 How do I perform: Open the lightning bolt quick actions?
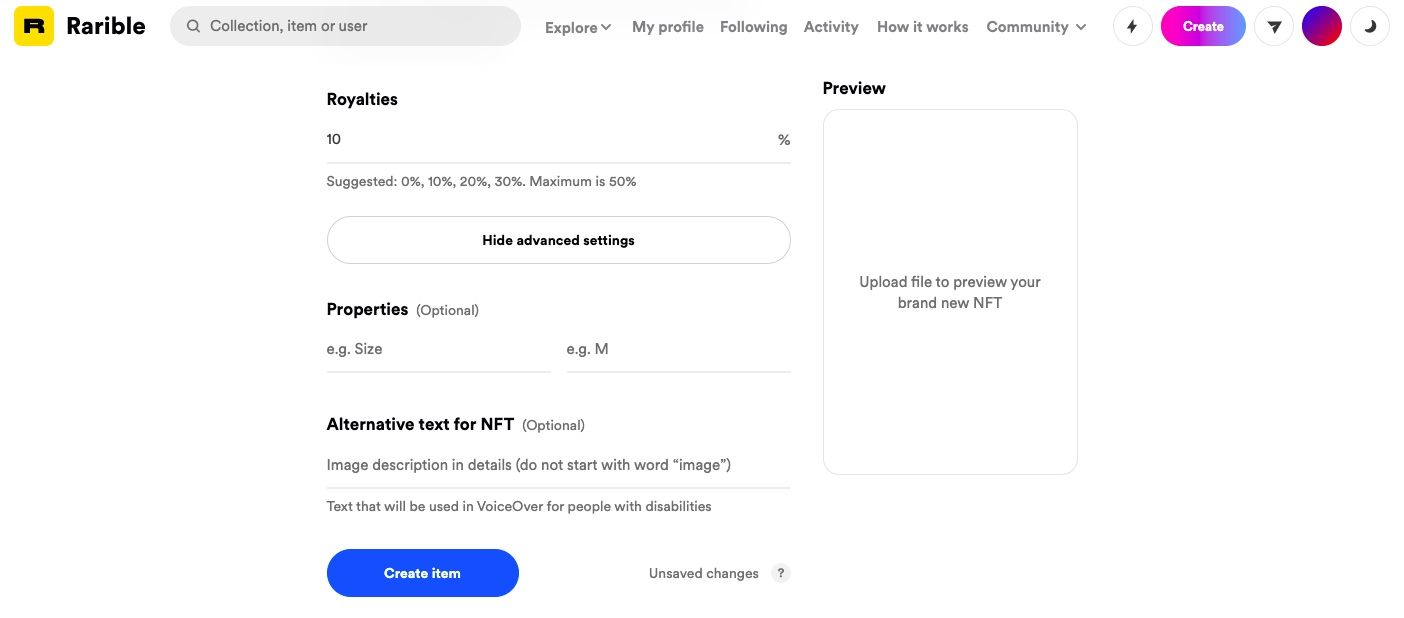coord(1132,27)
